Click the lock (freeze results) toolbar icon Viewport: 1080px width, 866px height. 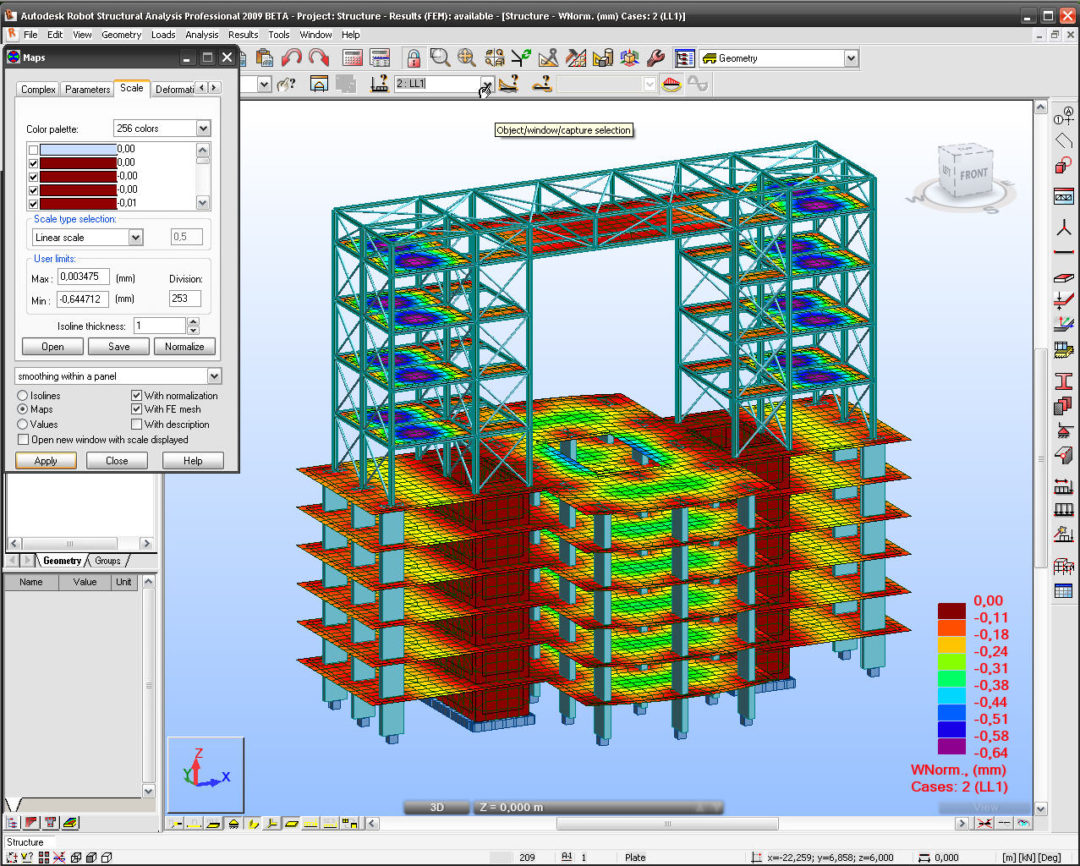(x=412, y=58)
